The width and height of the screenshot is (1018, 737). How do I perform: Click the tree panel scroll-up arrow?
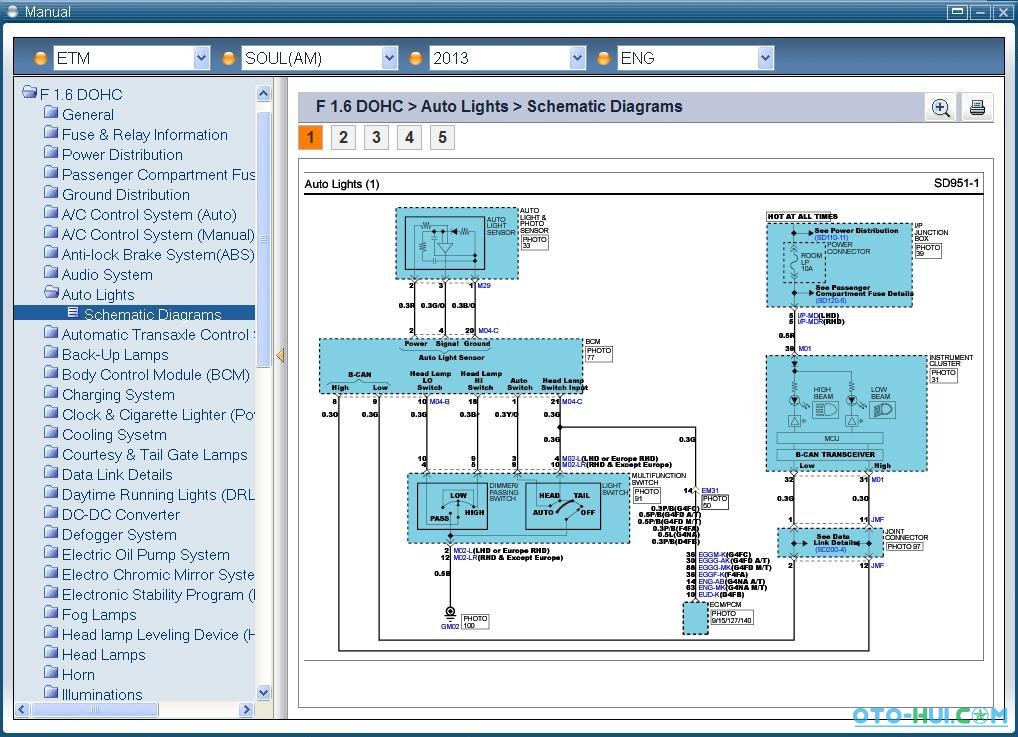[263, 93]
